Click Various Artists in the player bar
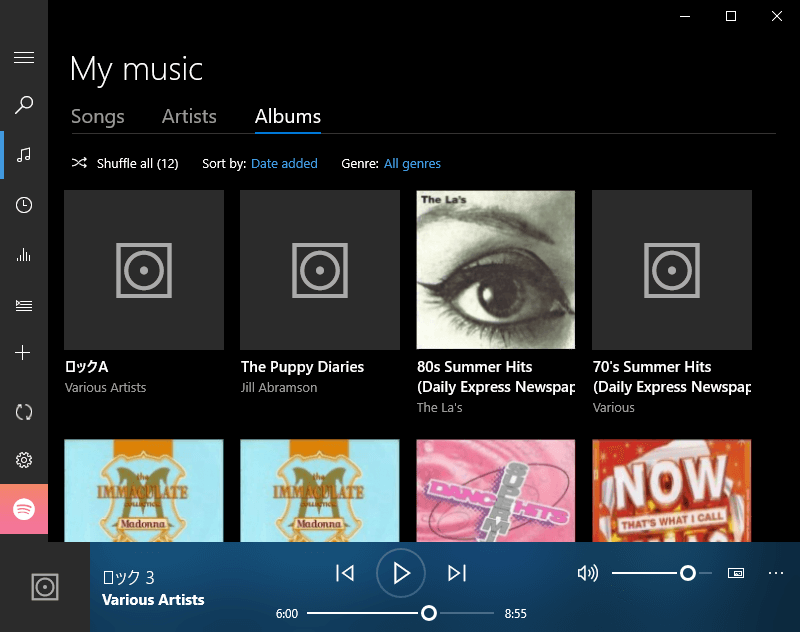 click(153, 600)
